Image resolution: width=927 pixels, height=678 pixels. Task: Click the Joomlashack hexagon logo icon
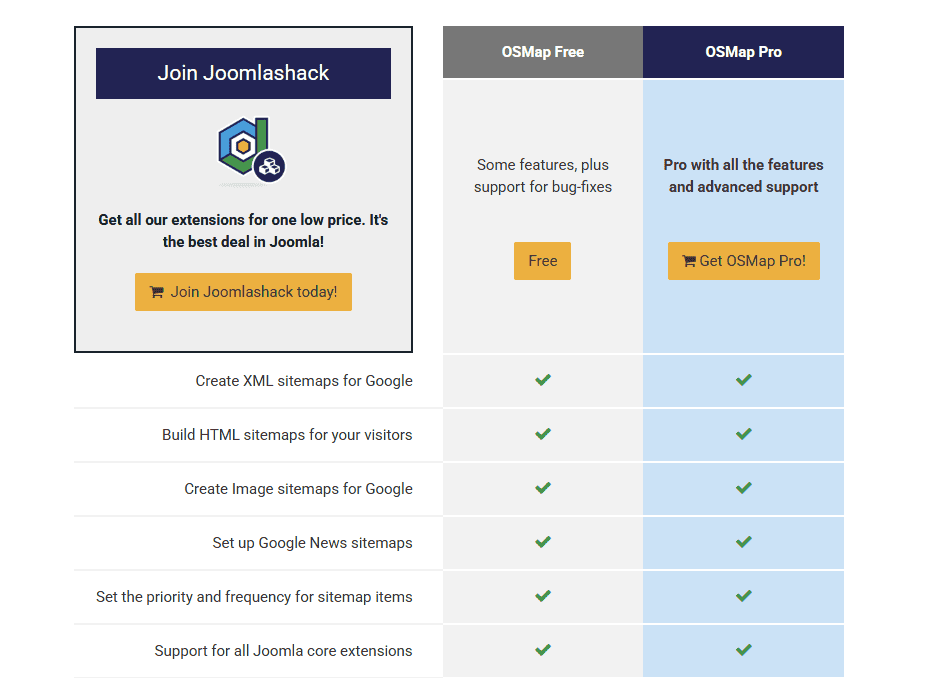click(x=242, y=146)
